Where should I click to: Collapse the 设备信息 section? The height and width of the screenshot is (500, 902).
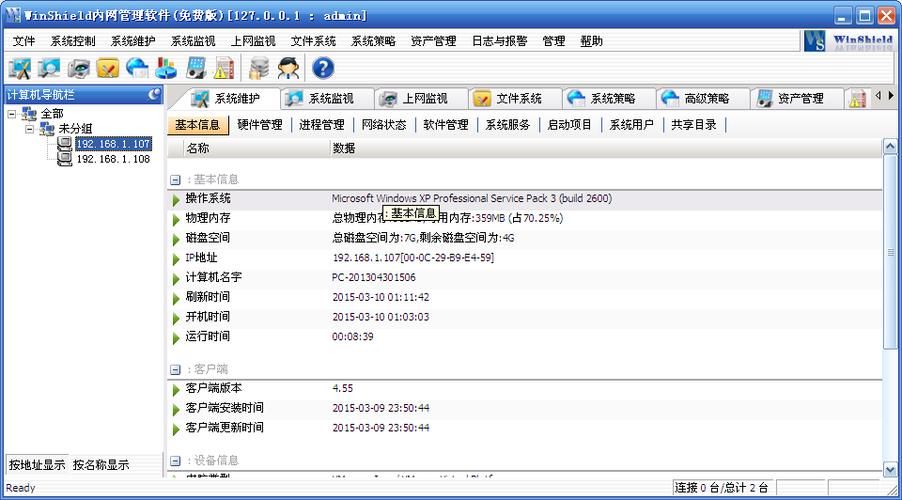[175, 461]
